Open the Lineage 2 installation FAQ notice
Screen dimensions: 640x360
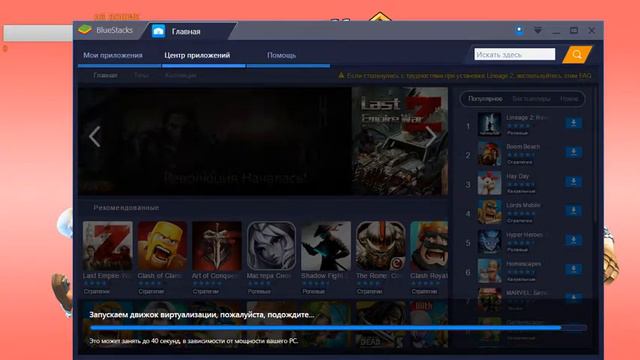464,76
